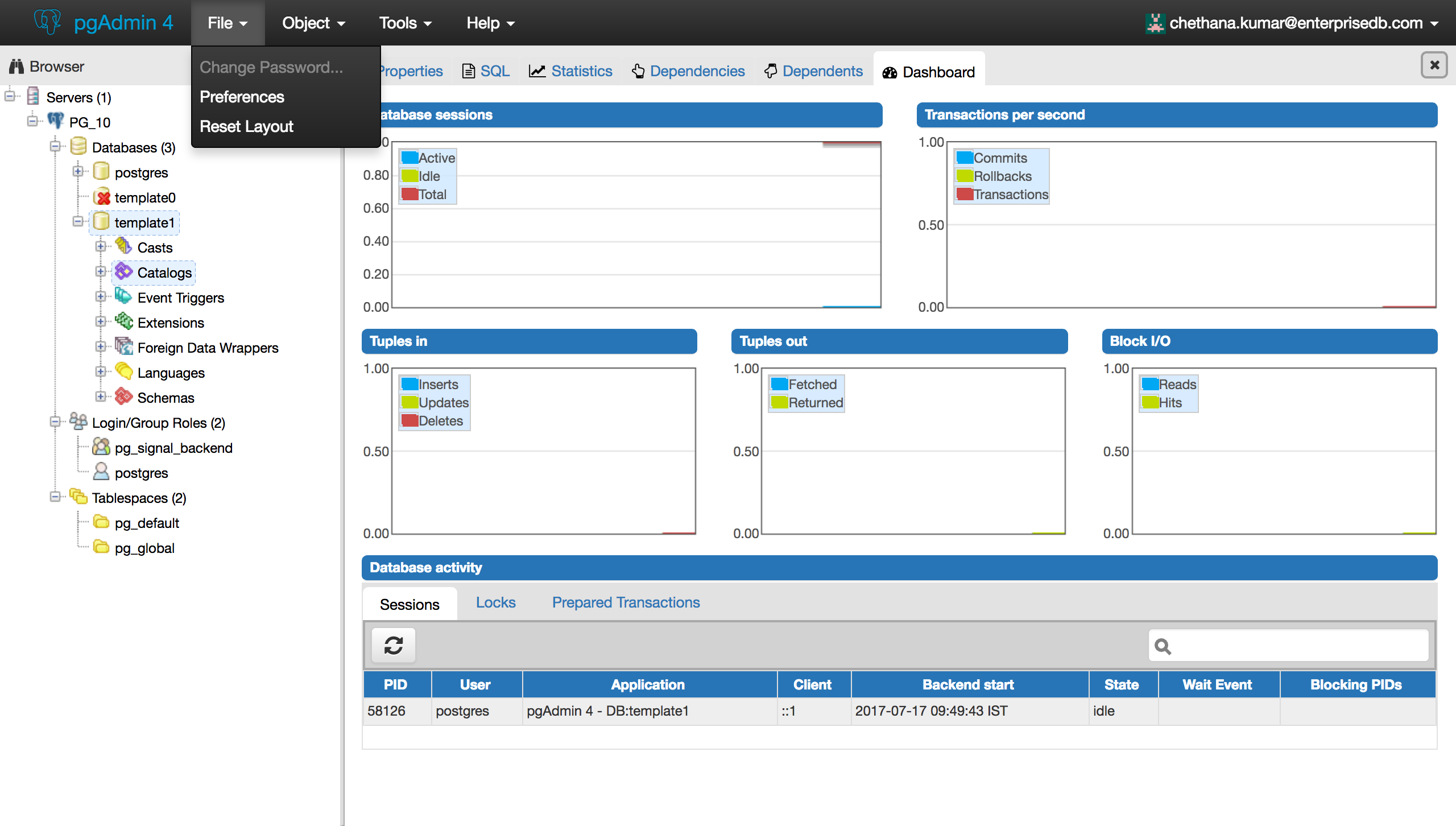Collapse the Tablespaces tree node

point(55,497)
